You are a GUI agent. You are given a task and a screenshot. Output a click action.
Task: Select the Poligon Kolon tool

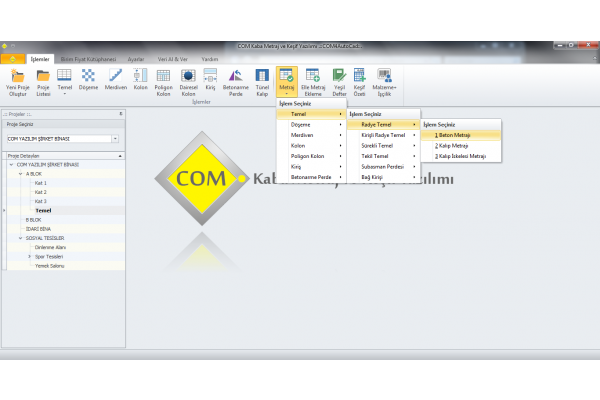click(163, 82)
